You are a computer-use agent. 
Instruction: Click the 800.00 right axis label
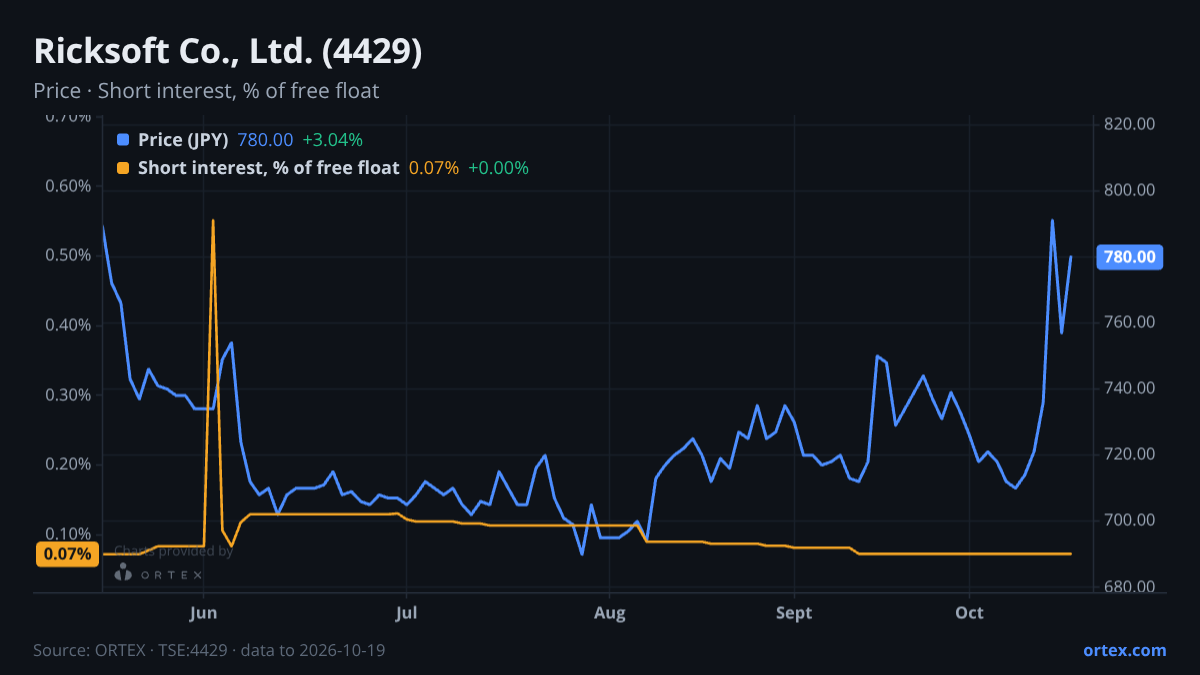tap(1130, 190)
